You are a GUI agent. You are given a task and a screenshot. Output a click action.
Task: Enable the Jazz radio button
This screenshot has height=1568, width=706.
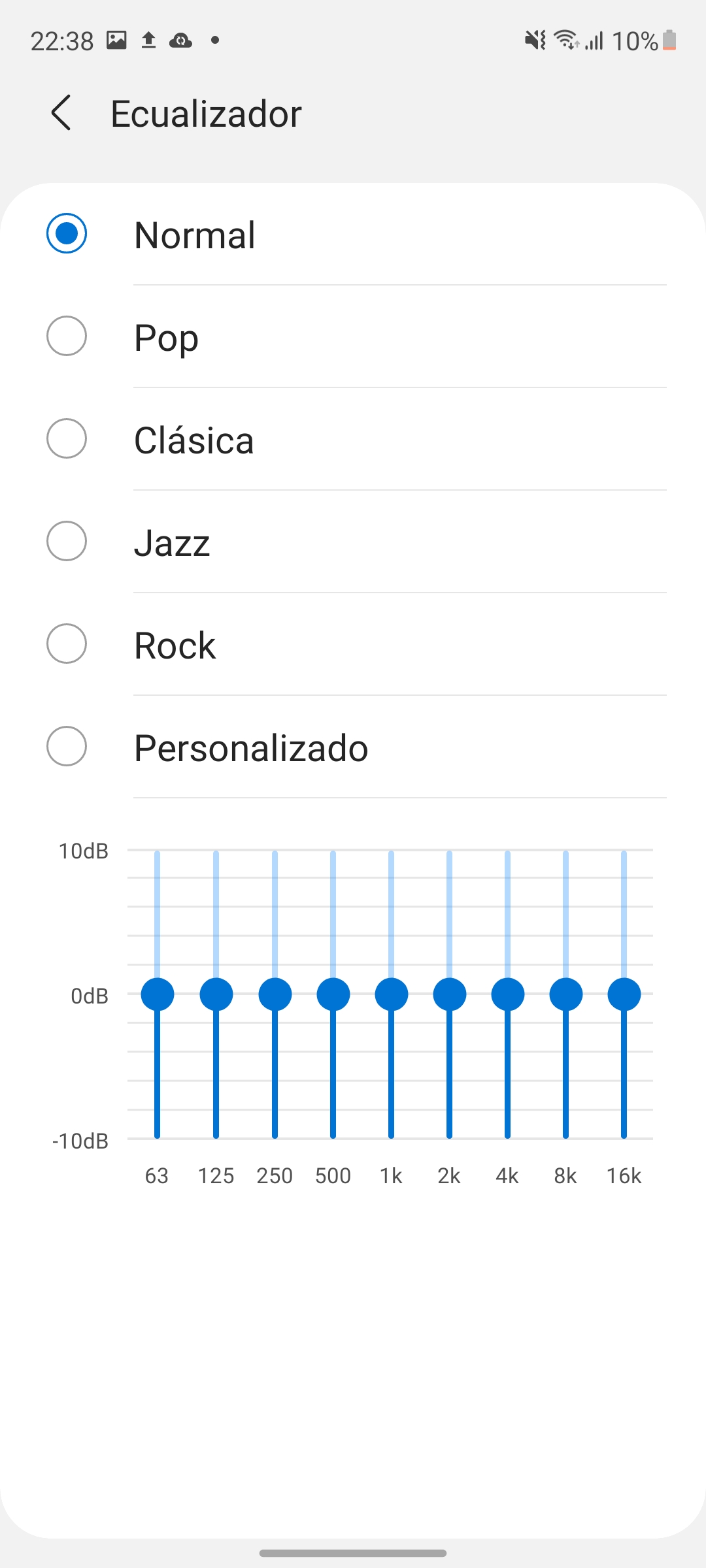pos(67,541)
